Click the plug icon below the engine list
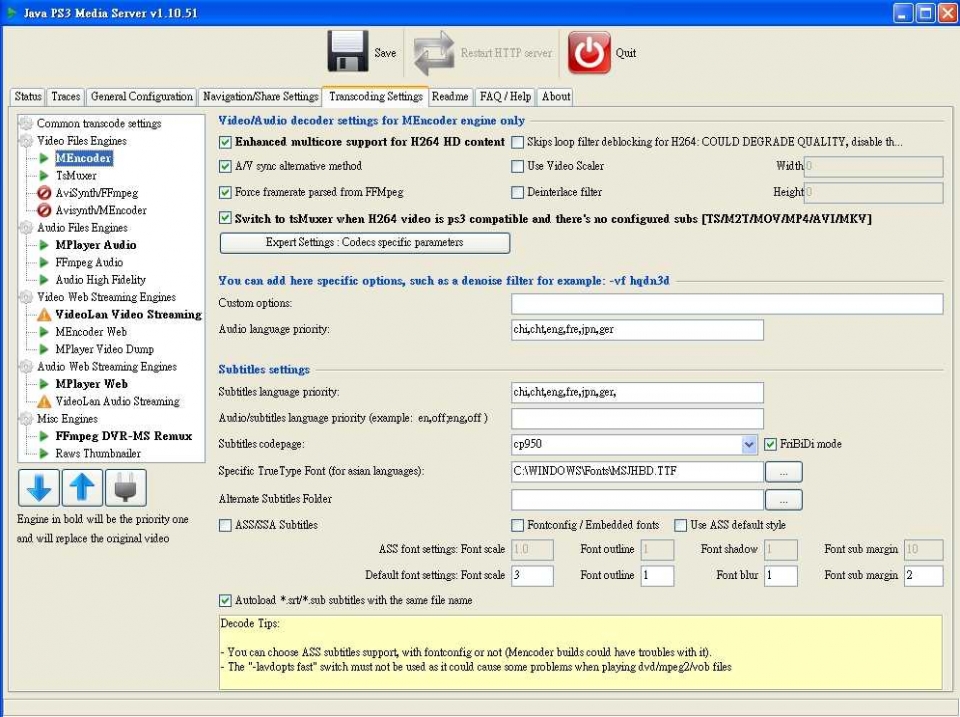The image size is (960, 717). [x=127, y=486]
